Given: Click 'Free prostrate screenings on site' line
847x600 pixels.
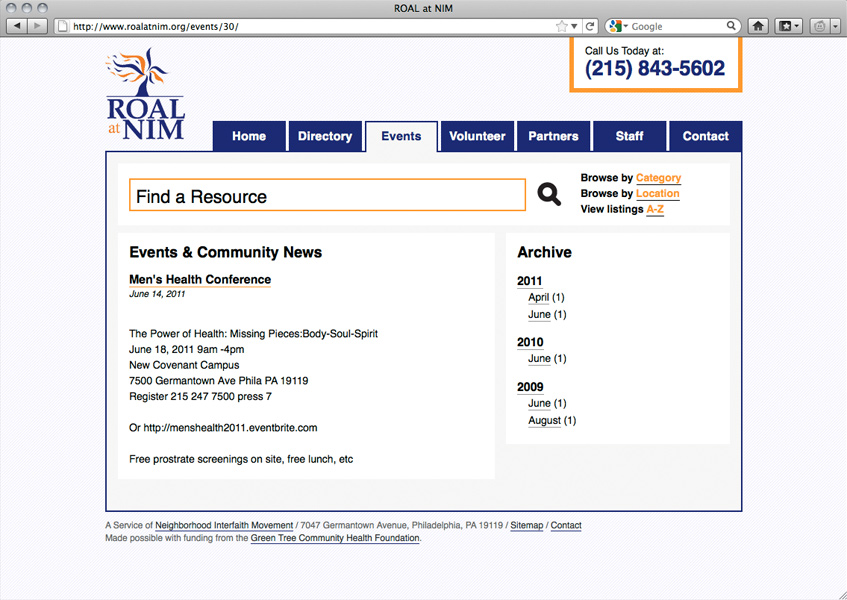Looking at the screenshot, I should pos(241,460).
